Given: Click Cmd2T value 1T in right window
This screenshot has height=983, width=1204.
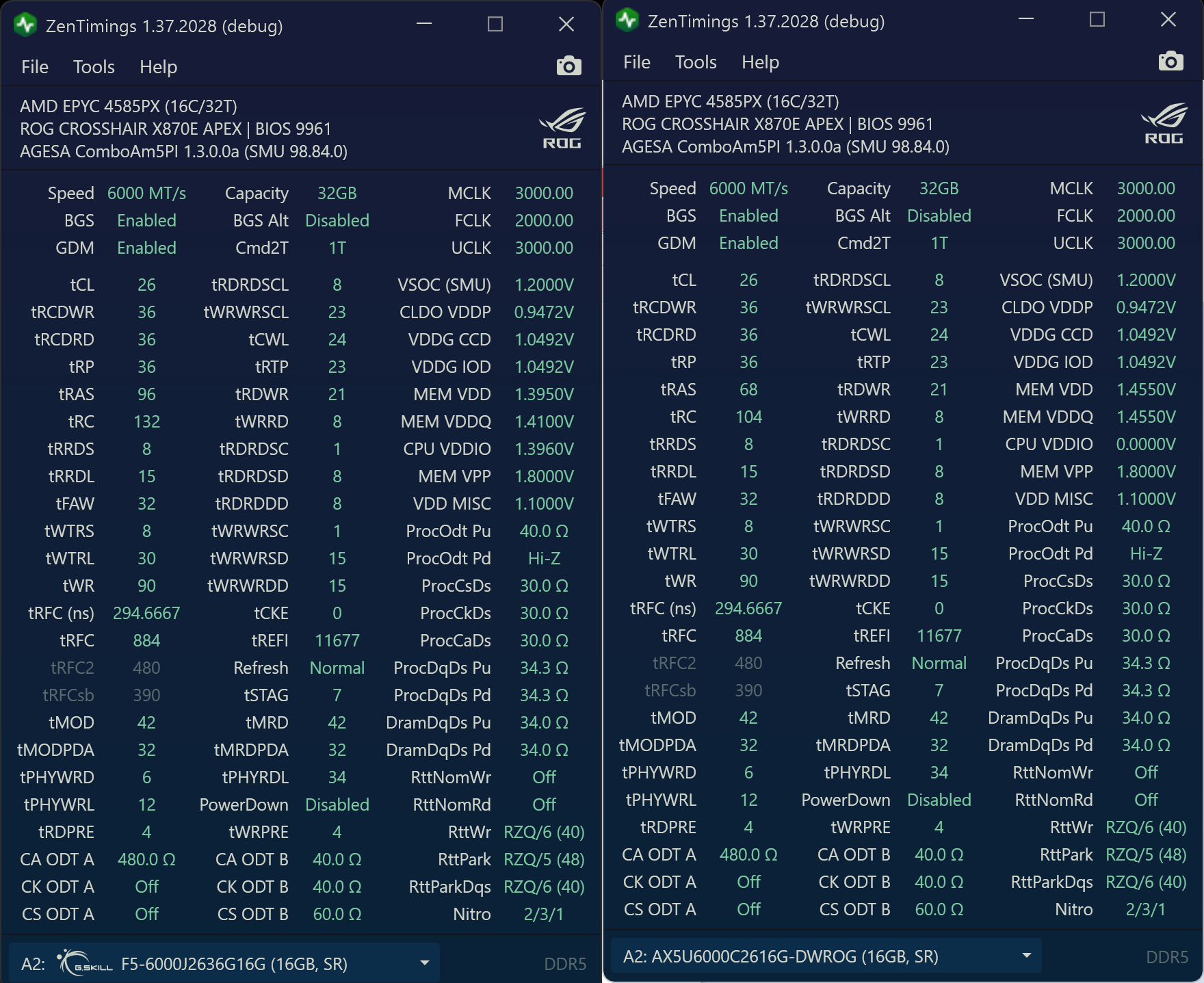Looking at the screenshot, I should [x=939, y=244].
